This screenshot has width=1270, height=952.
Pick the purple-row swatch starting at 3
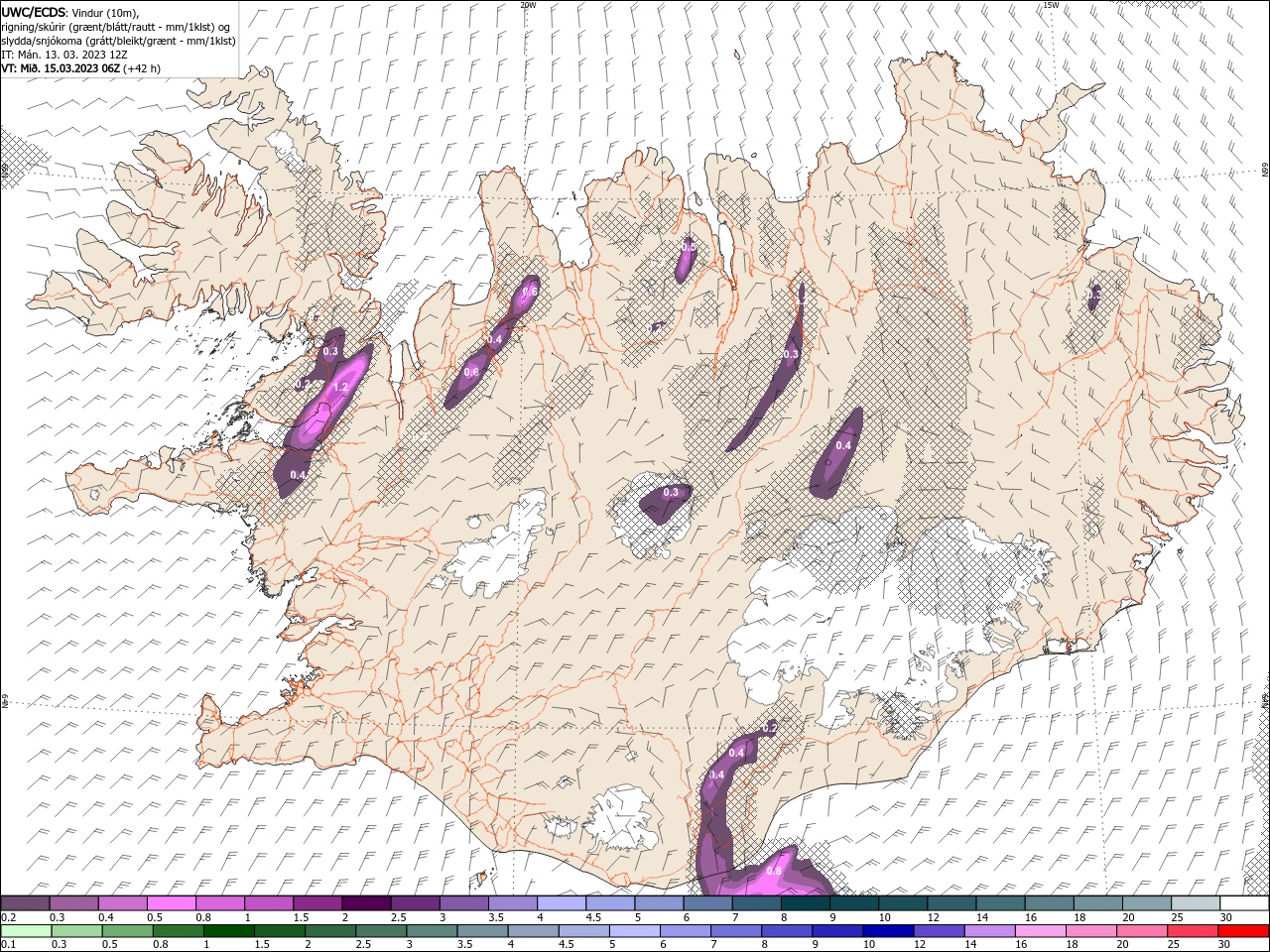[463, 903]
